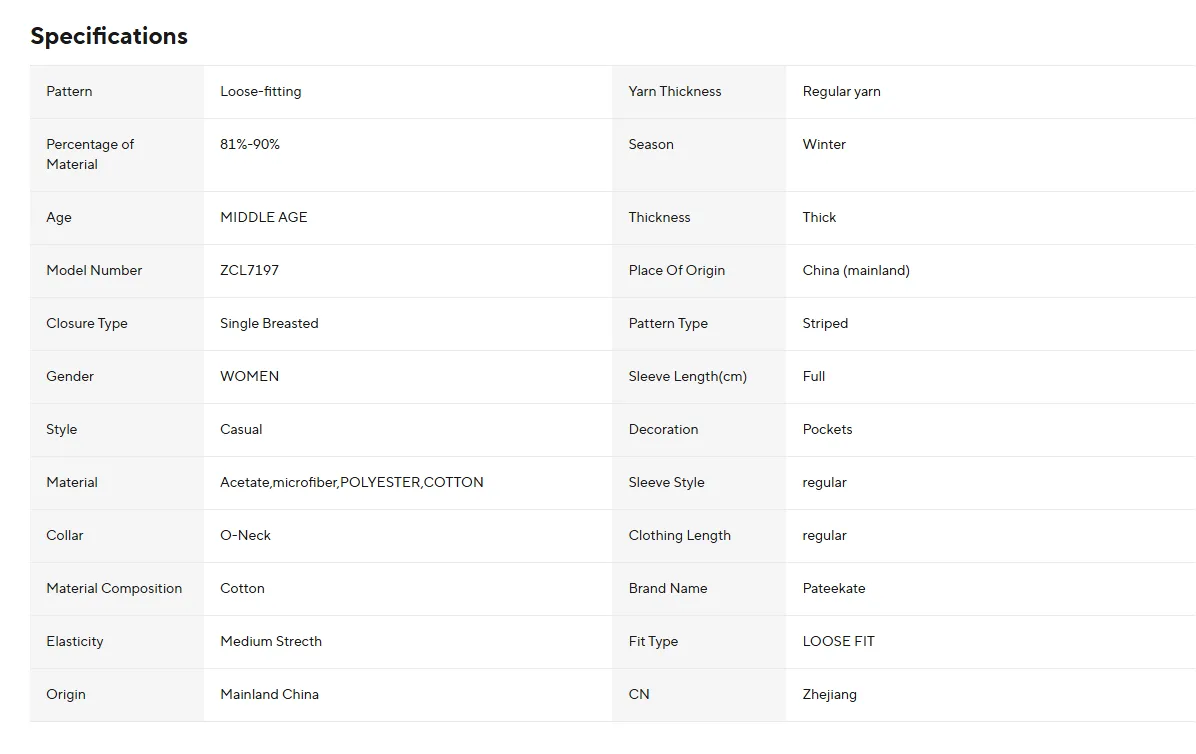This screenshot has width=1196, height=754.
Task: Select the Fit Type value LOOSE FIT
Action: coord(838,642)
